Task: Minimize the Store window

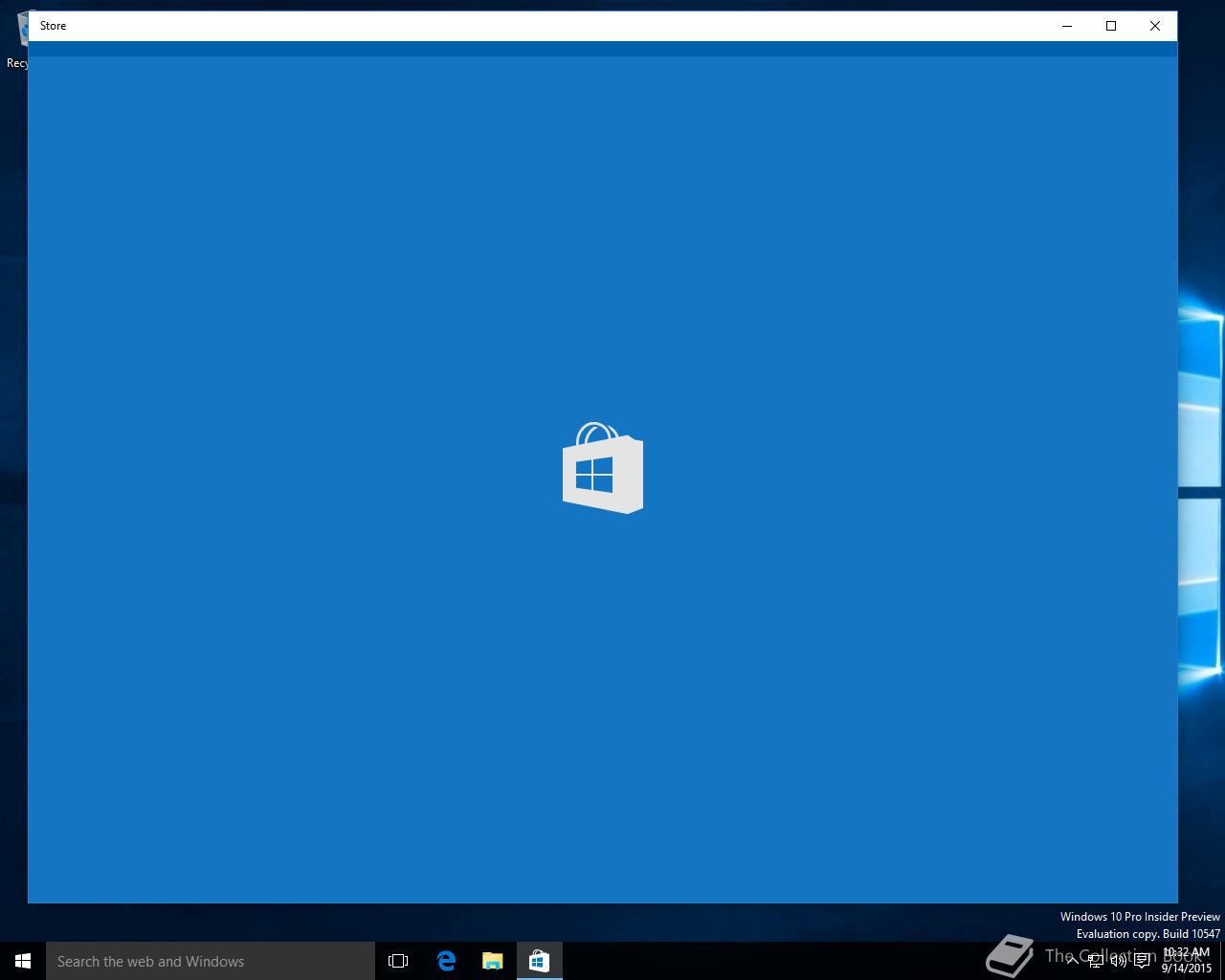Action: point(1067,26)
